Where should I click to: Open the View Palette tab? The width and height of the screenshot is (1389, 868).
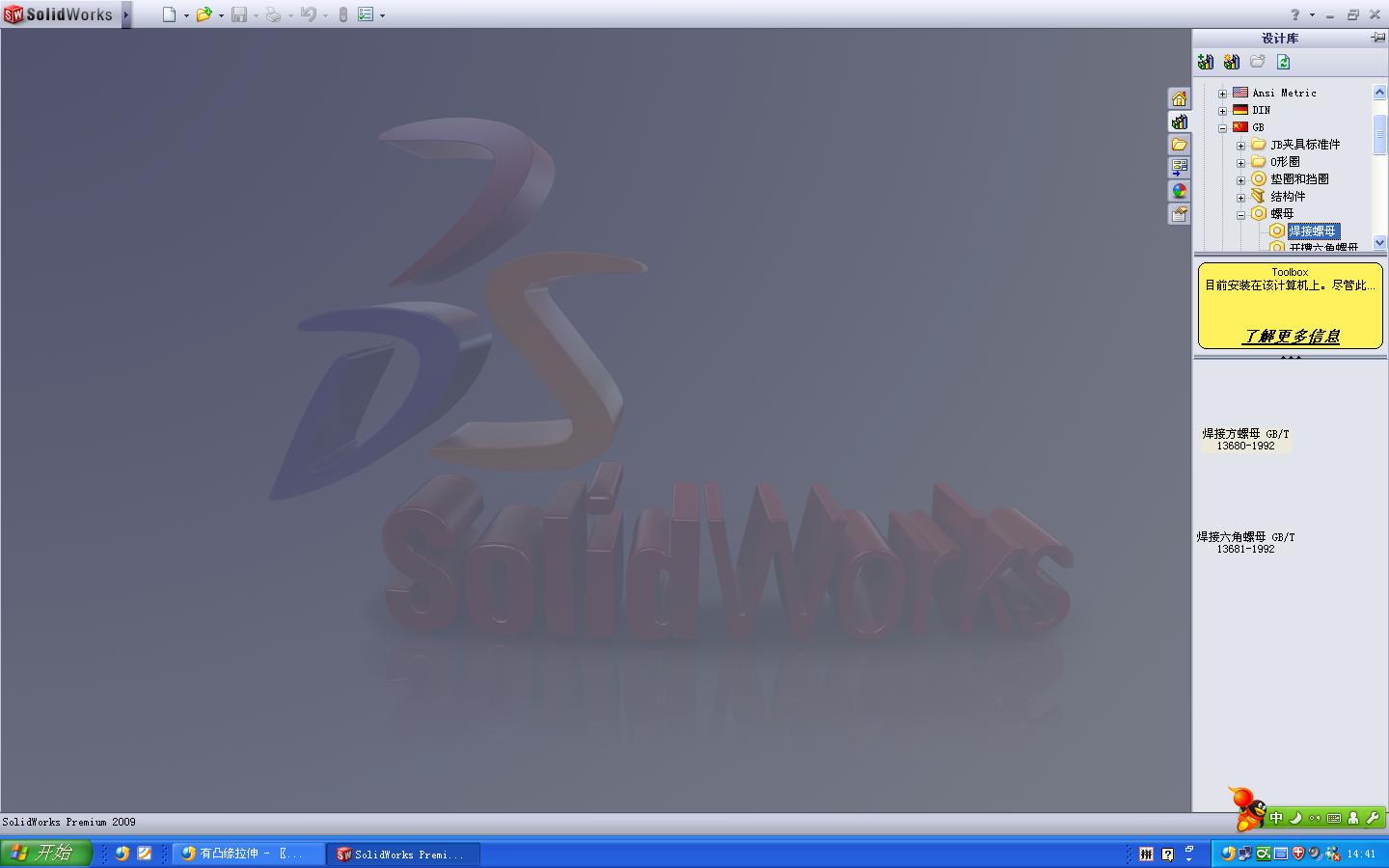pyautogui.click(x=1179, y=168)
